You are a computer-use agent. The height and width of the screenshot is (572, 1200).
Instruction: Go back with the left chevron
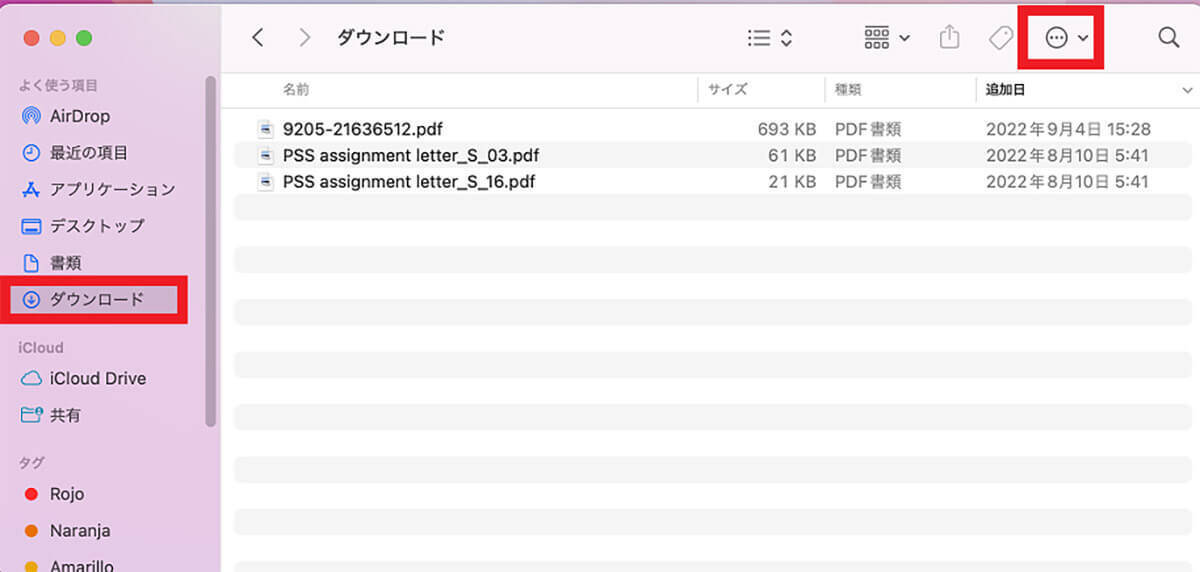coord(258,38)
